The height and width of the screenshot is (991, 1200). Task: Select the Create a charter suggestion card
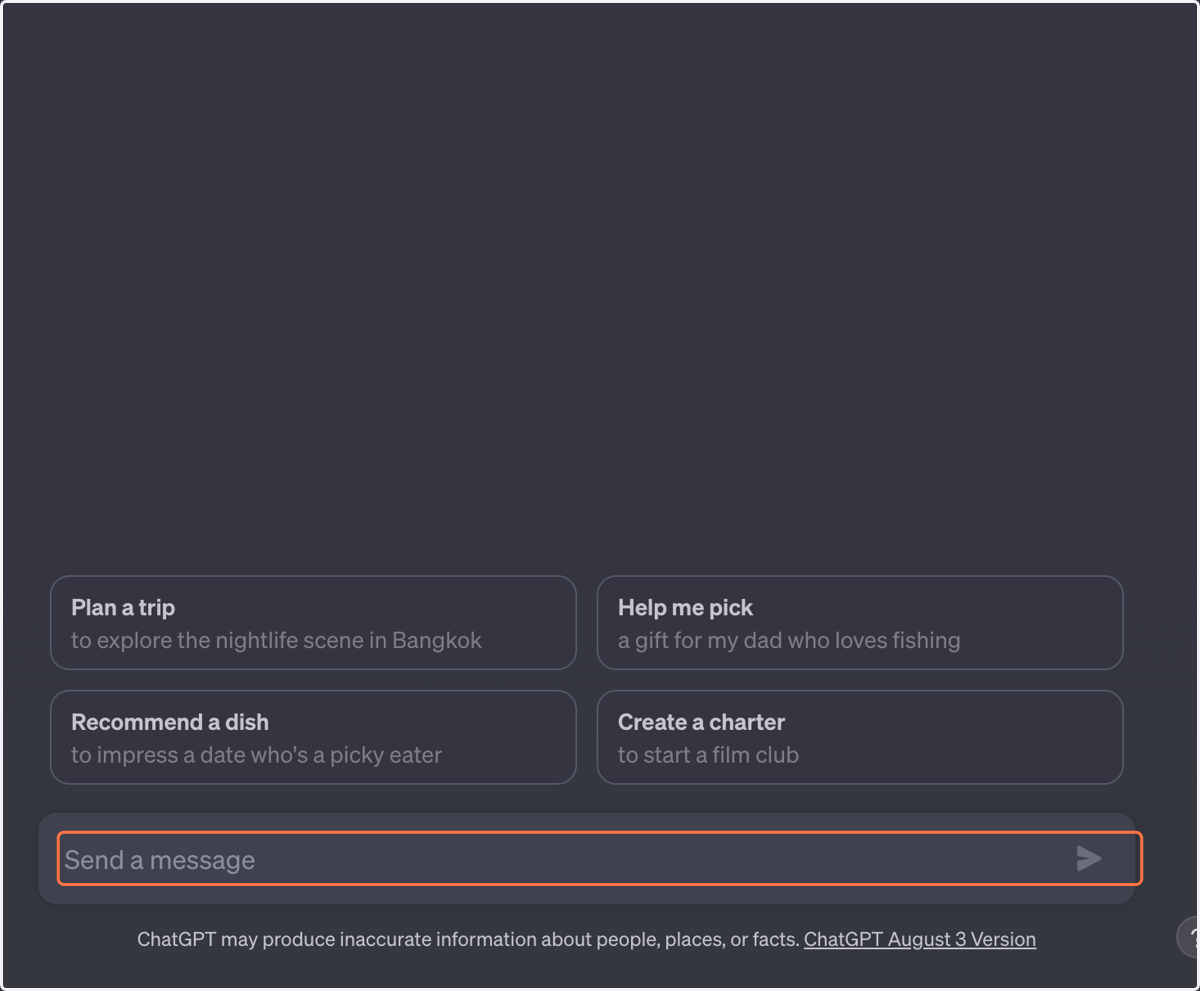860,737
